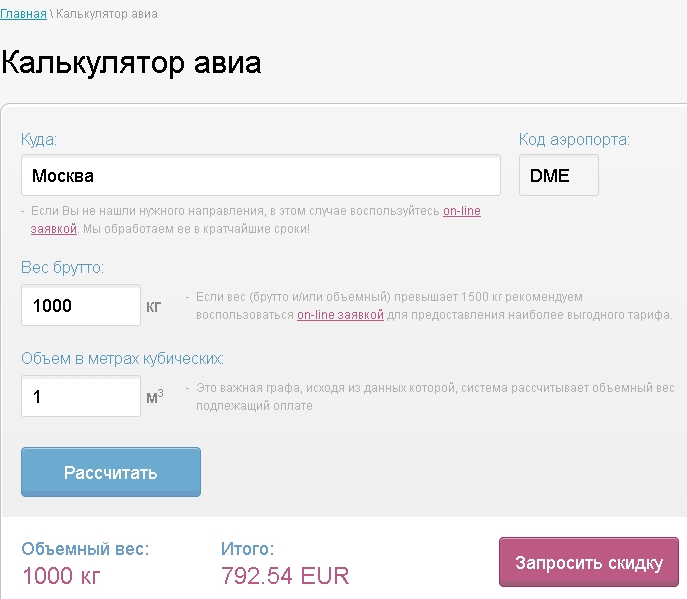Image resolution: width=687 pixels, height=599 pixels.
Task: Open the on-line link in the destination hint
Action: (462, 211)
